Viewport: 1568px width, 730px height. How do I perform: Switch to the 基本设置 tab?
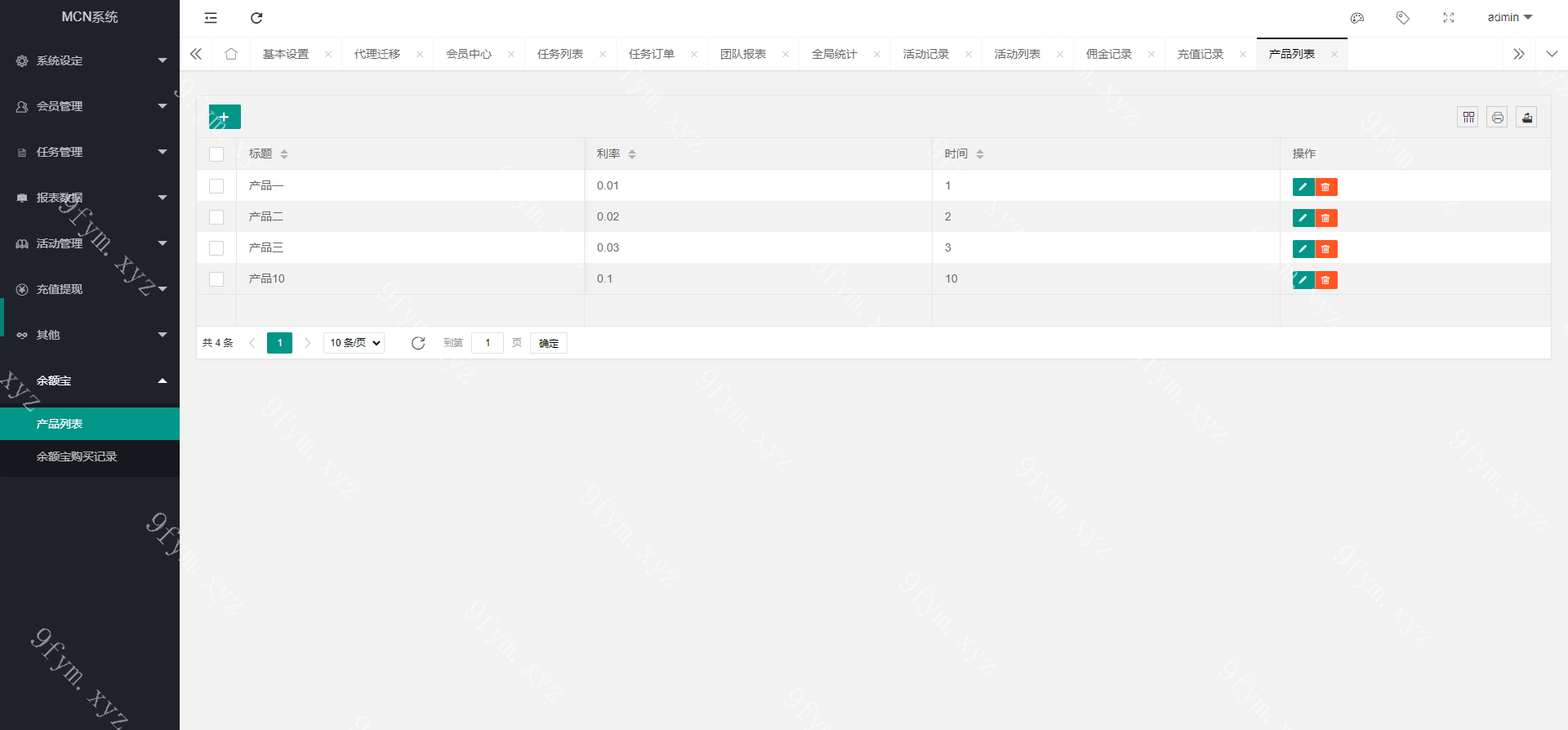pyautogui.click(x=286, y=54)
